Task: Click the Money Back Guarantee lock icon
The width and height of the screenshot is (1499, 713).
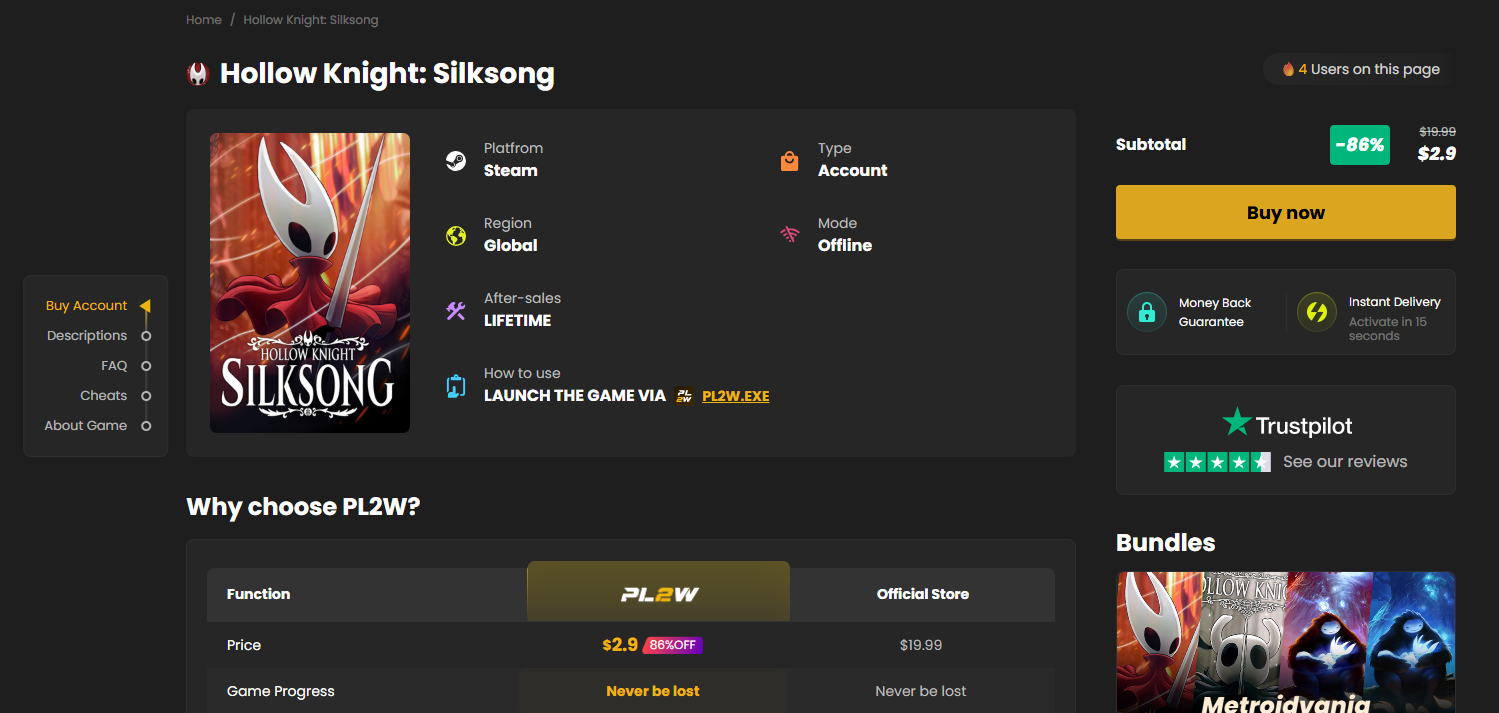Action: (1146, 311)
